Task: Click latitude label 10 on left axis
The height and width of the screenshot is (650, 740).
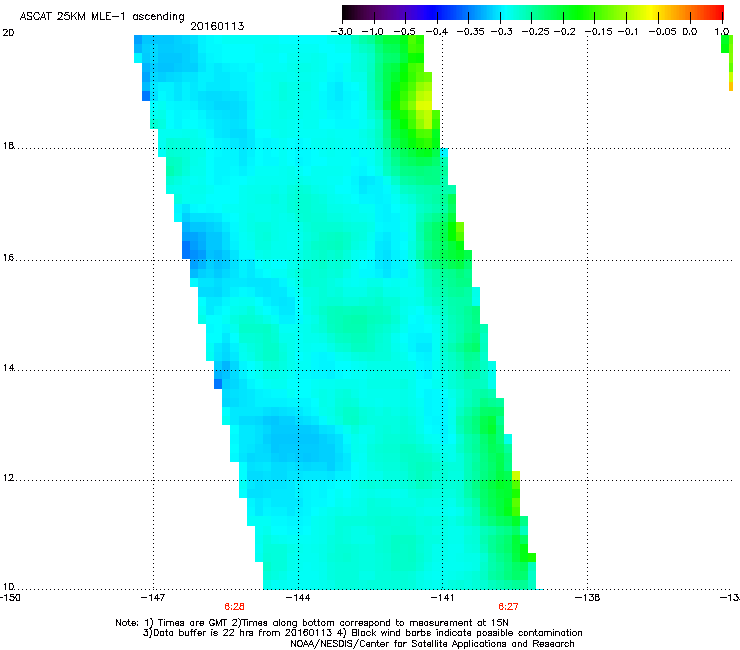Action: 8,587
